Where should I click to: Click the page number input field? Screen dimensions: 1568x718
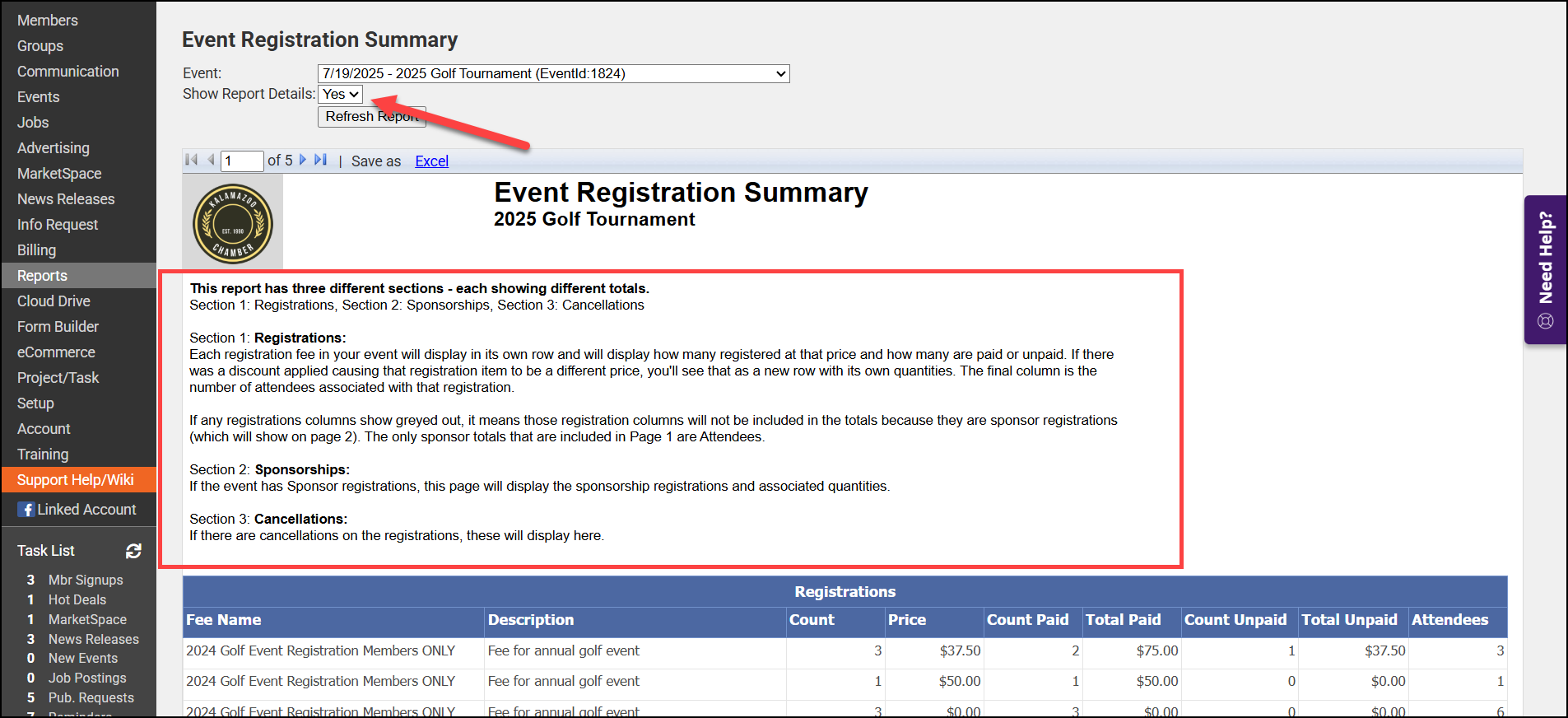(242, 161)
